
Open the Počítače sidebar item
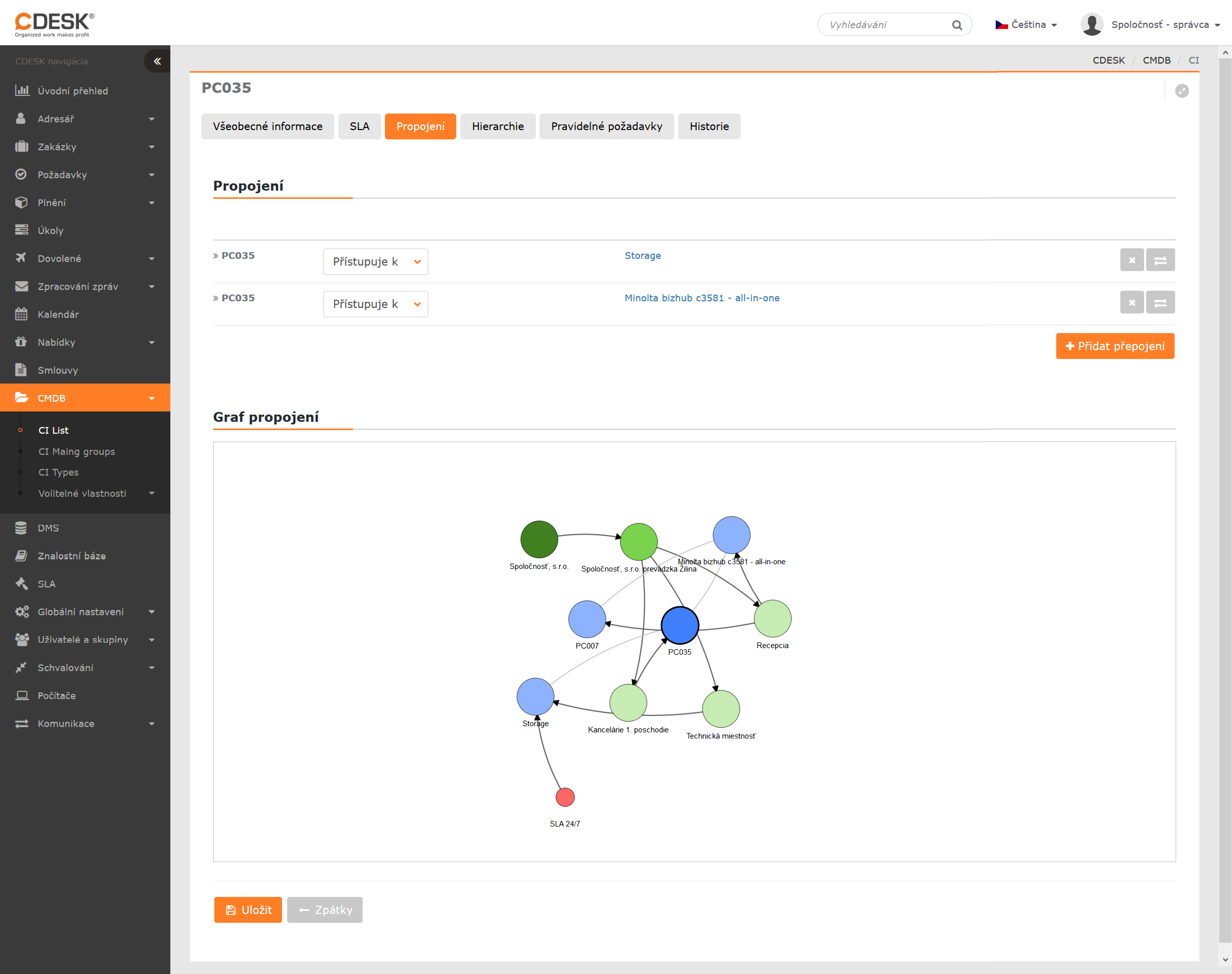(x=56, y=696)
